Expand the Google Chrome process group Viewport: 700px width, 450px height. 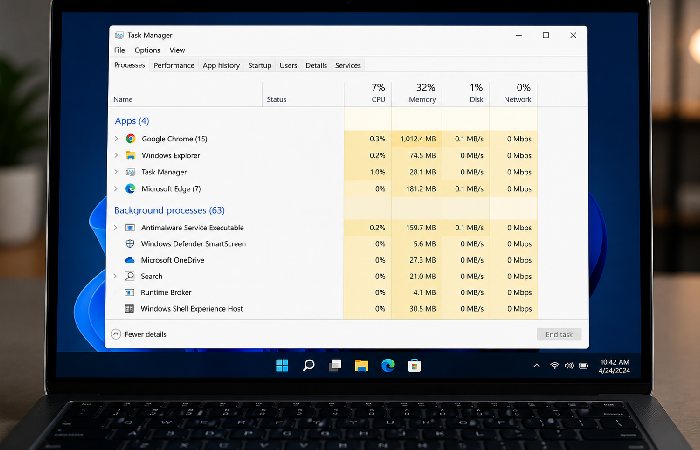point(116,138)
